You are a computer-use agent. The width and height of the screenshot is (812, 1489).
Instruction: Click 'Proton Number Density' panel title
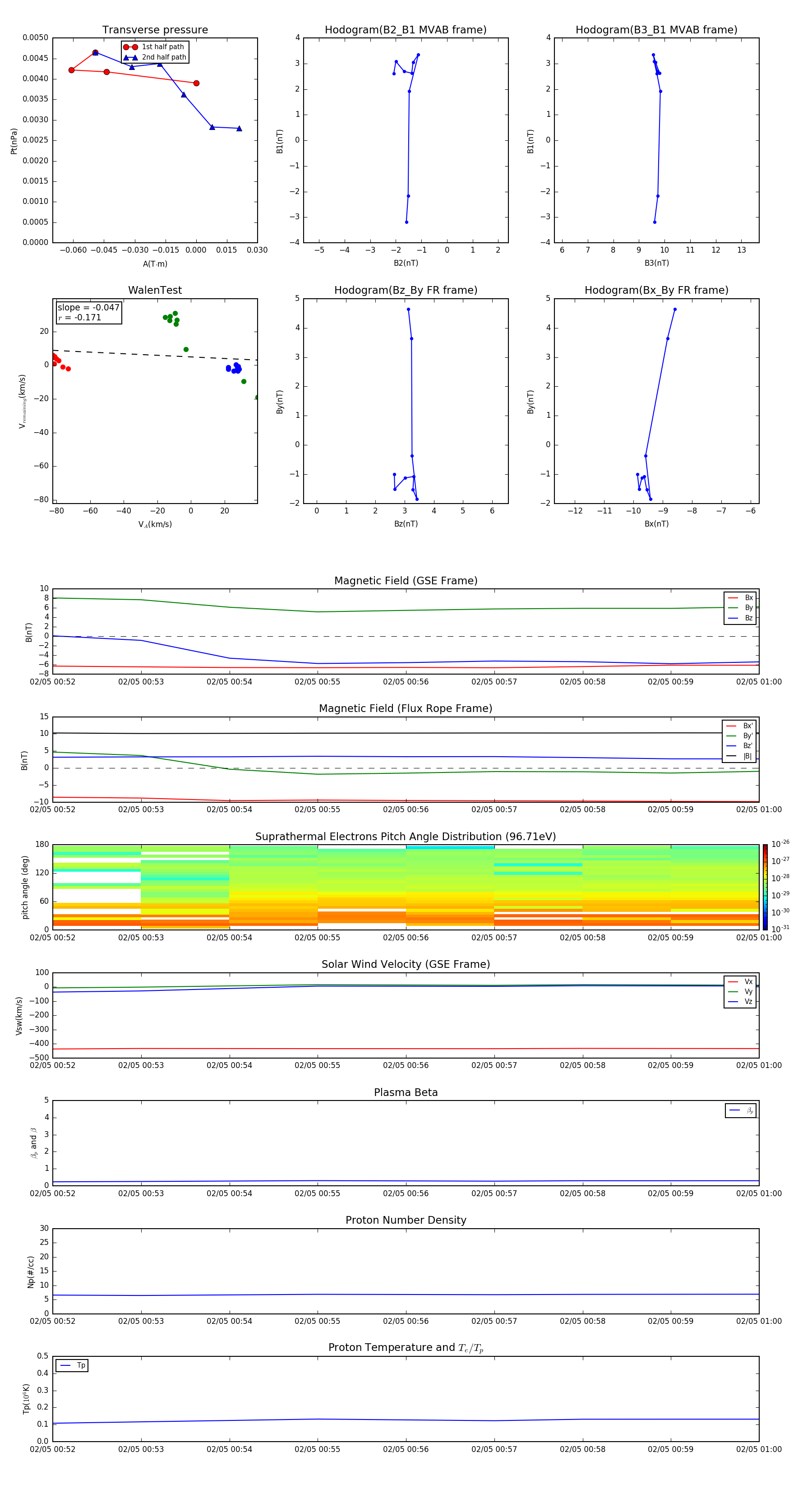(x=406, y=1220)
